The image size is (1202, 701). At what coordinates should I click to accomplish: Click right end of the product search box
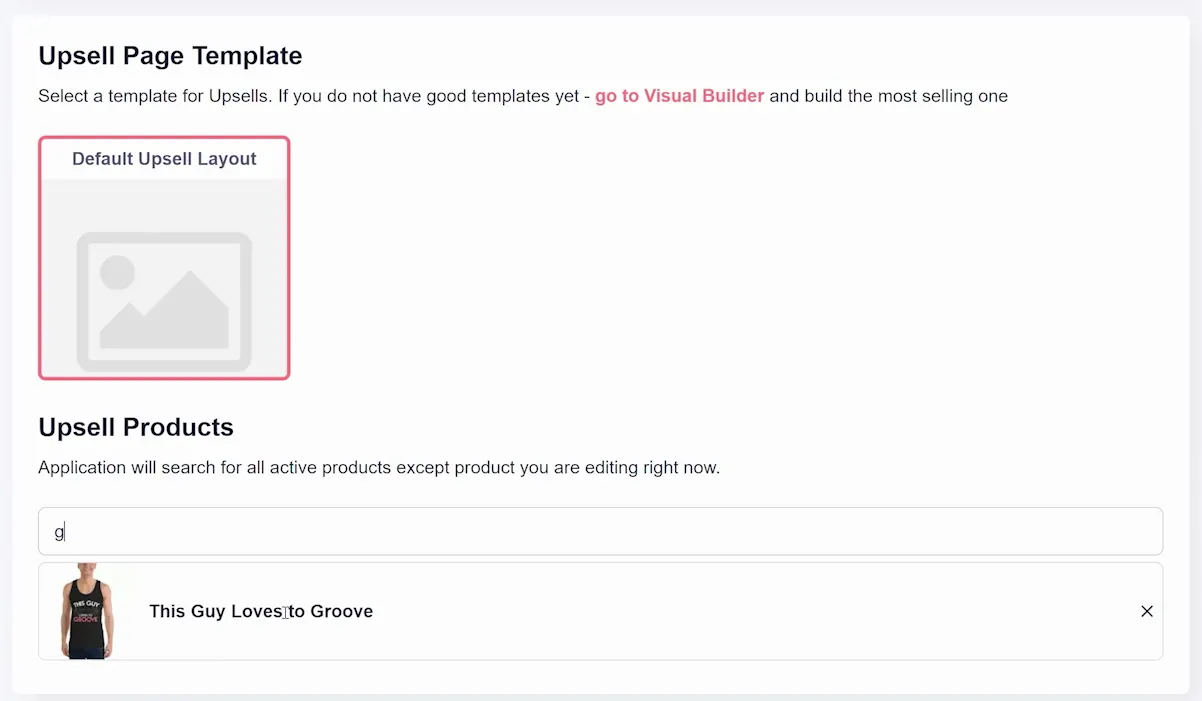(1140, 531)
